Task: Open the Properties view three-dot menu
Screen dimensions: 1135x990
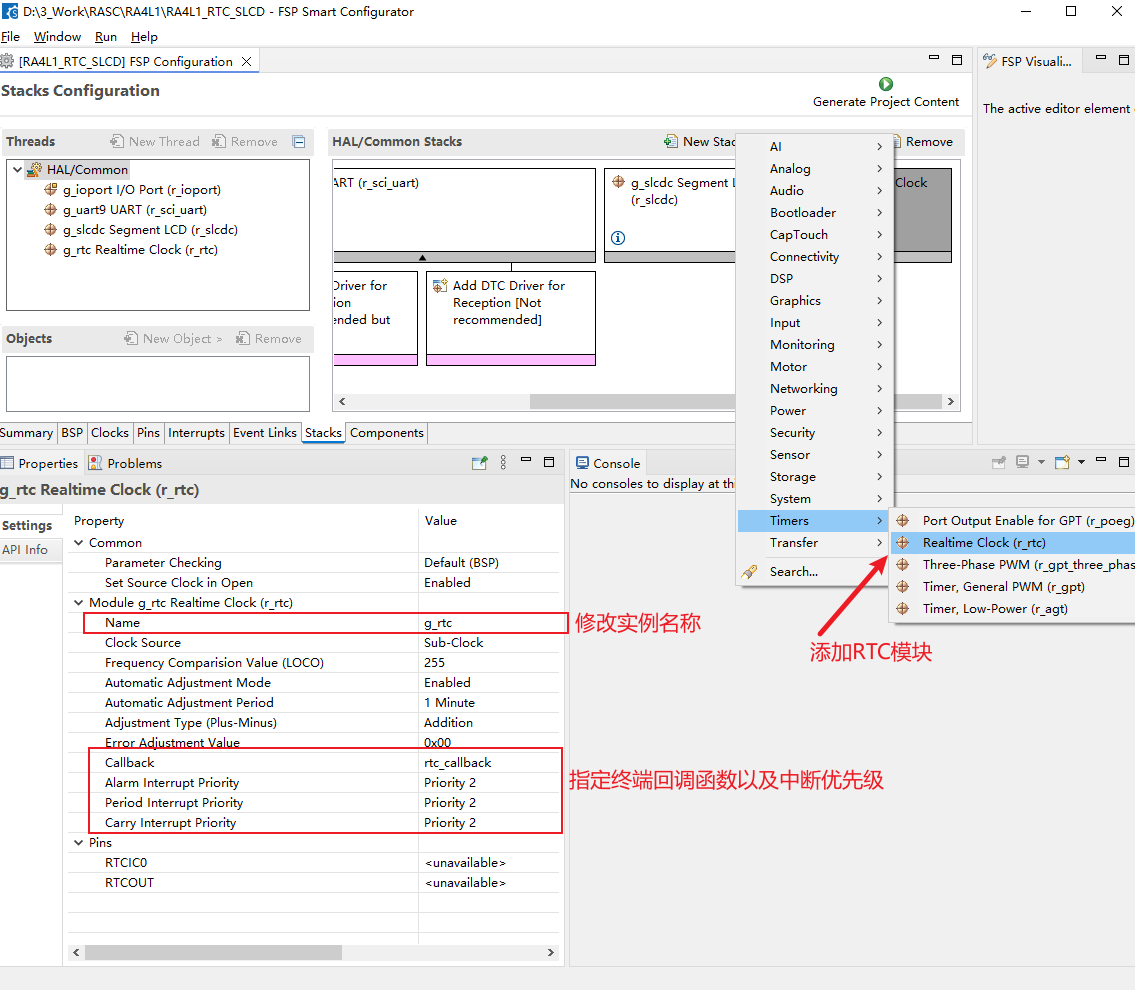Action: pyautogui.click(x=504, y=462)
